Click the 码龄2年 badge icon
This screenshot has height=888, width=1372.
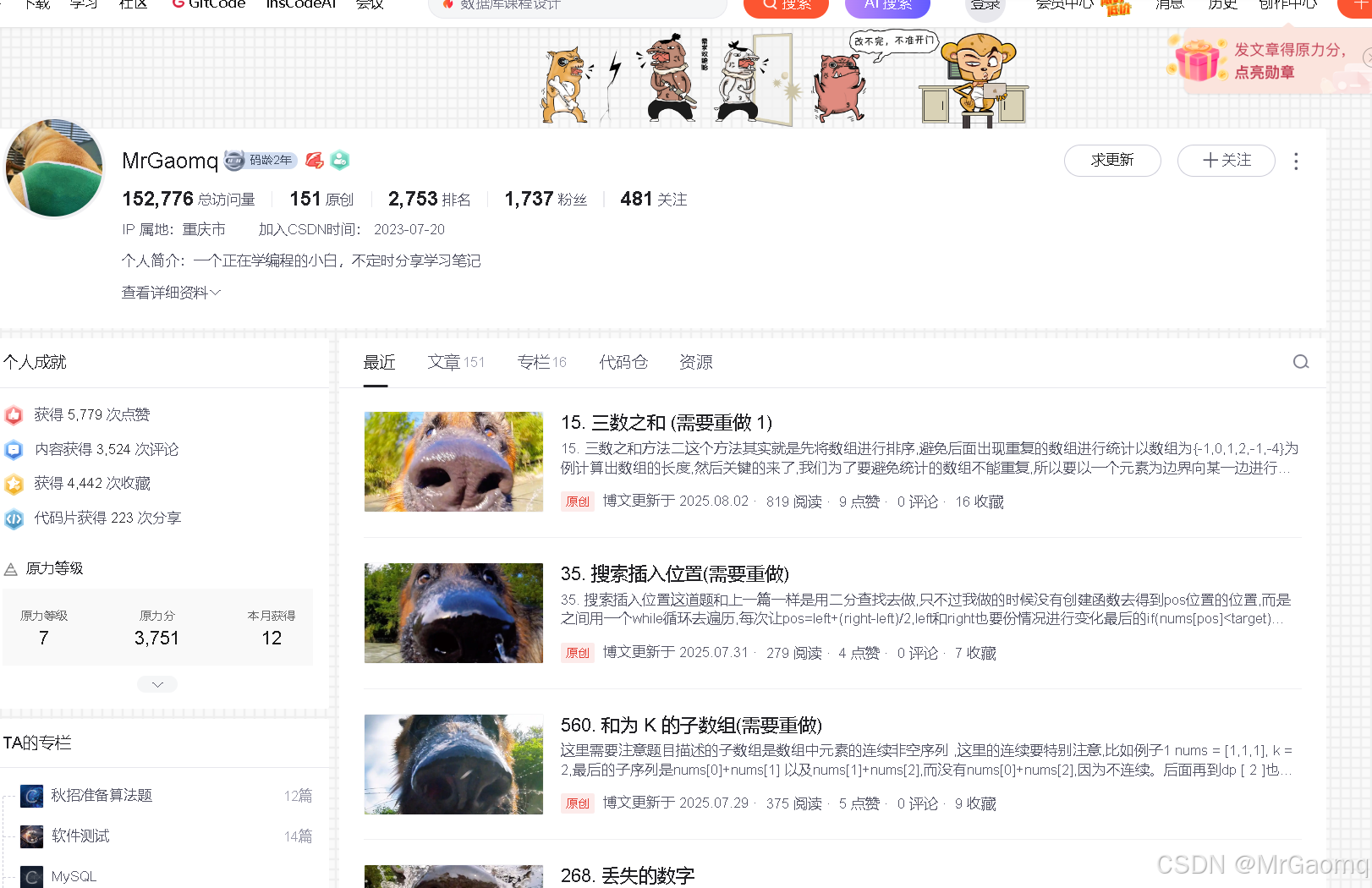260,160
